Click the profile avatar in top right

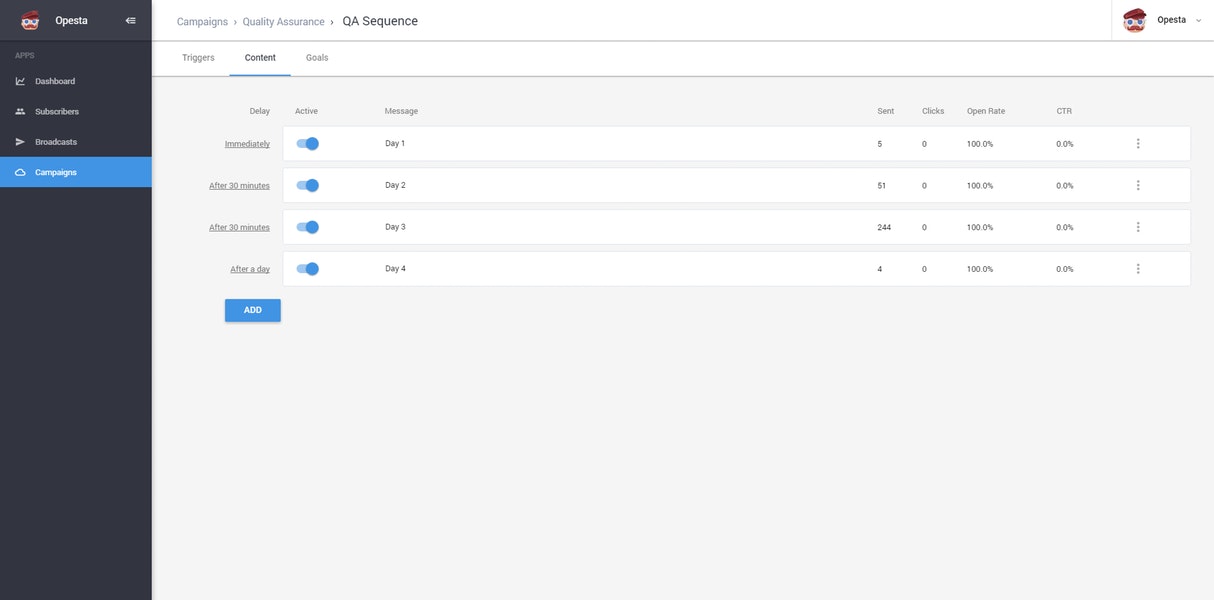click(1134, 20)
